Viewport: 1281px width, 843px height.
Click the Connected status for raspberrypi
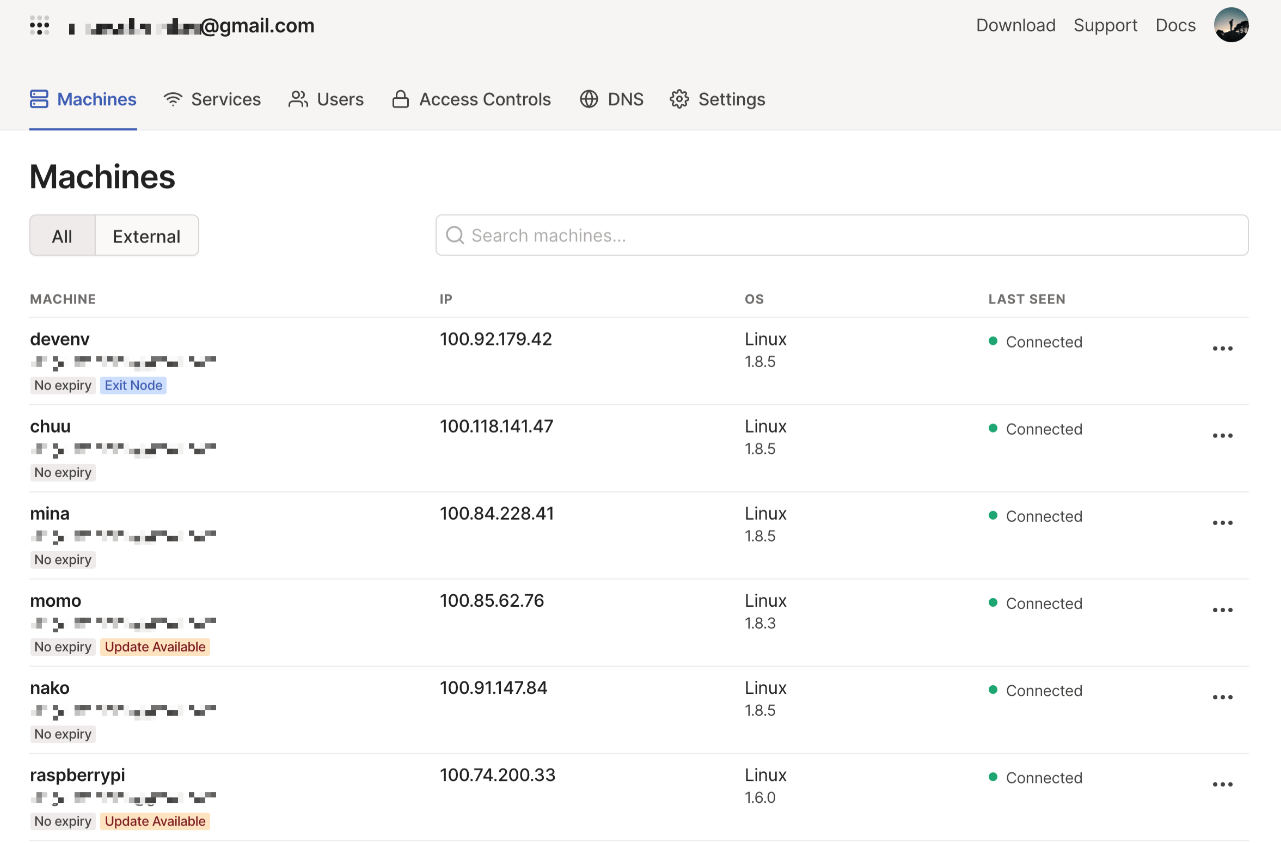tap(1036, 777)
